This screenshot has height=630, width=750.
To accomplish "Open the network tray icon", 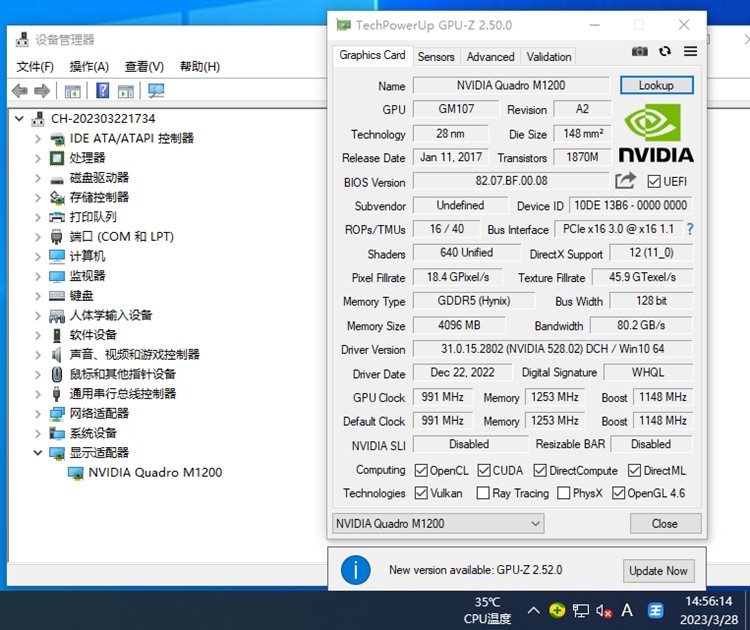I will [581, 610].
